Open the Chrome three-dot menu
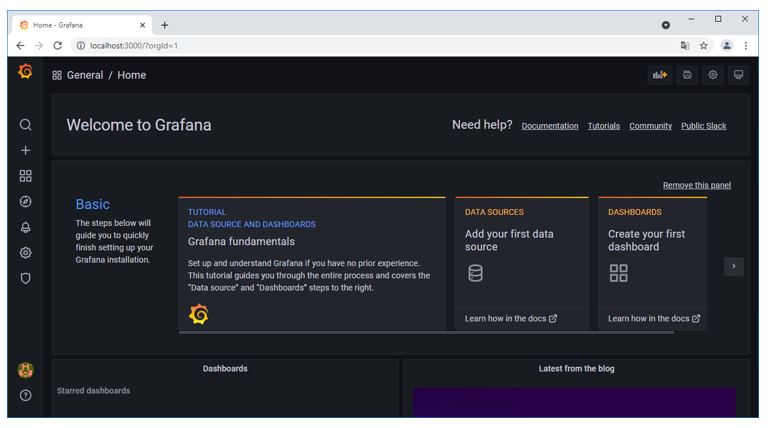The width and height of the screenshot is (770, 428). pos(746,46)
